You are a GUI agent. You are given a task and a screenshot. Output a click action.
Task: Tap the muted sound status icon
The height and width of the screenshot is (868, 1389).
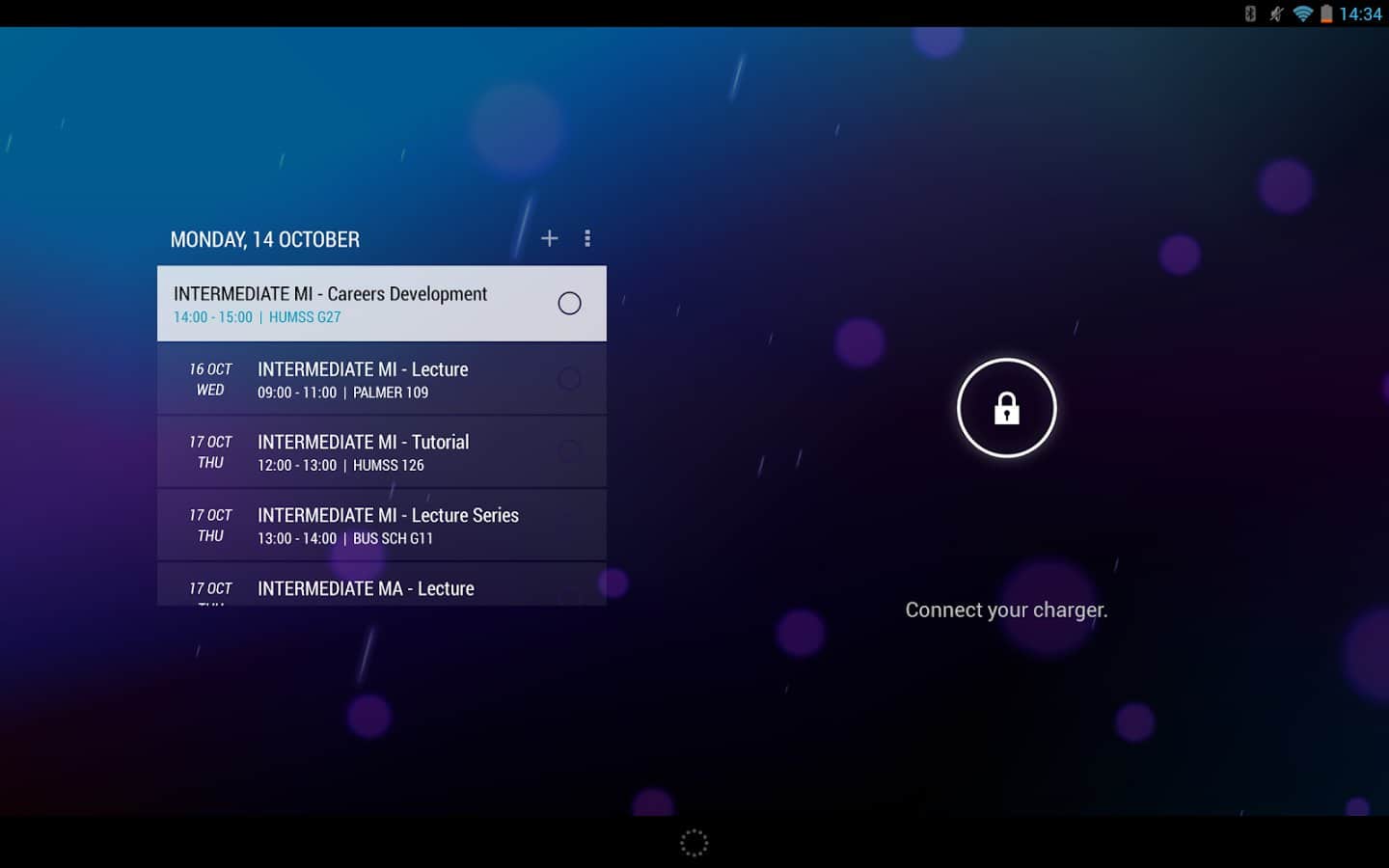(x=1276, y=14)
